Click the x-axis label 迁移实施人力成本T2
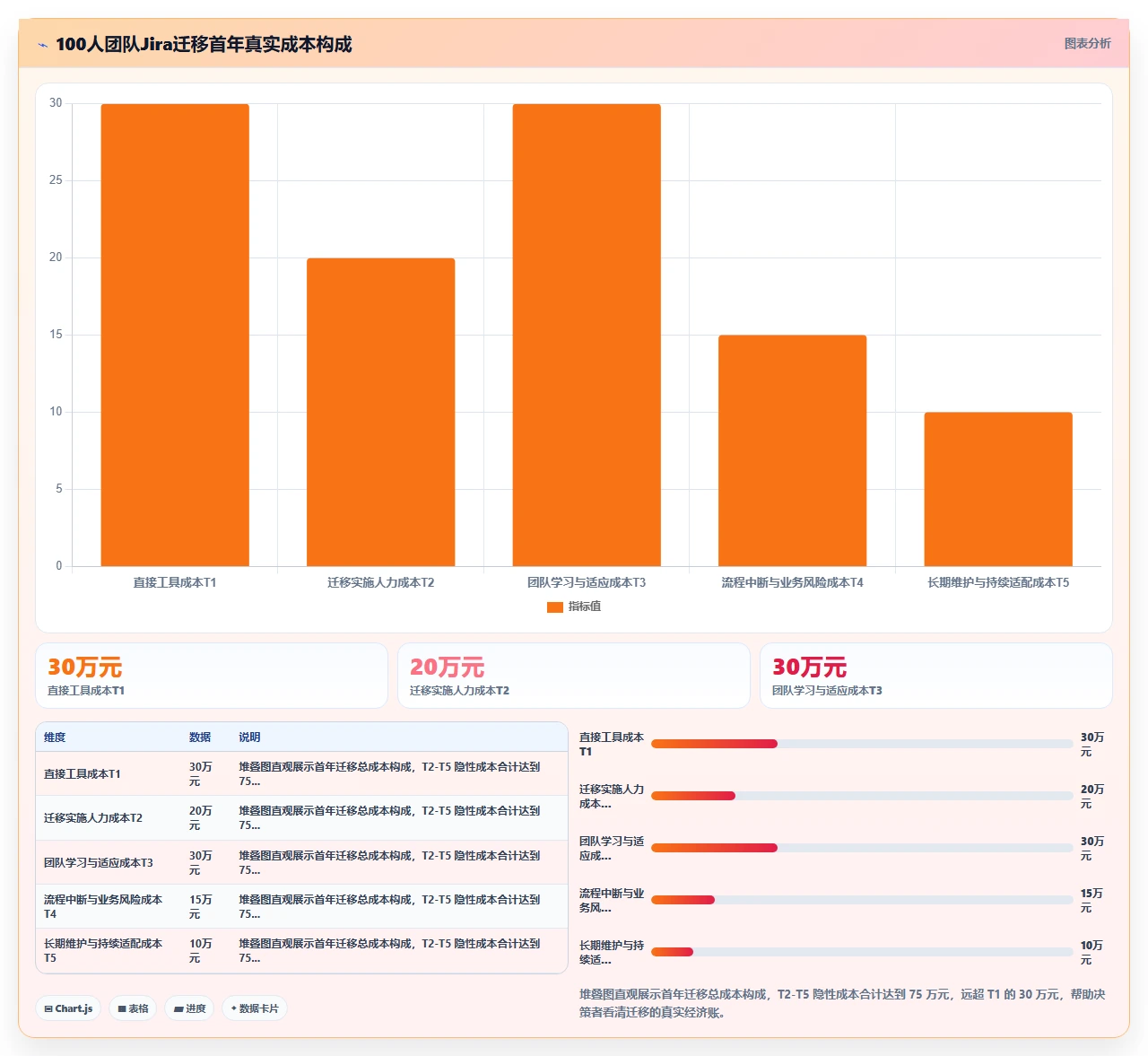Screen dimensions: 1148x1056 [x=381, y=582]
